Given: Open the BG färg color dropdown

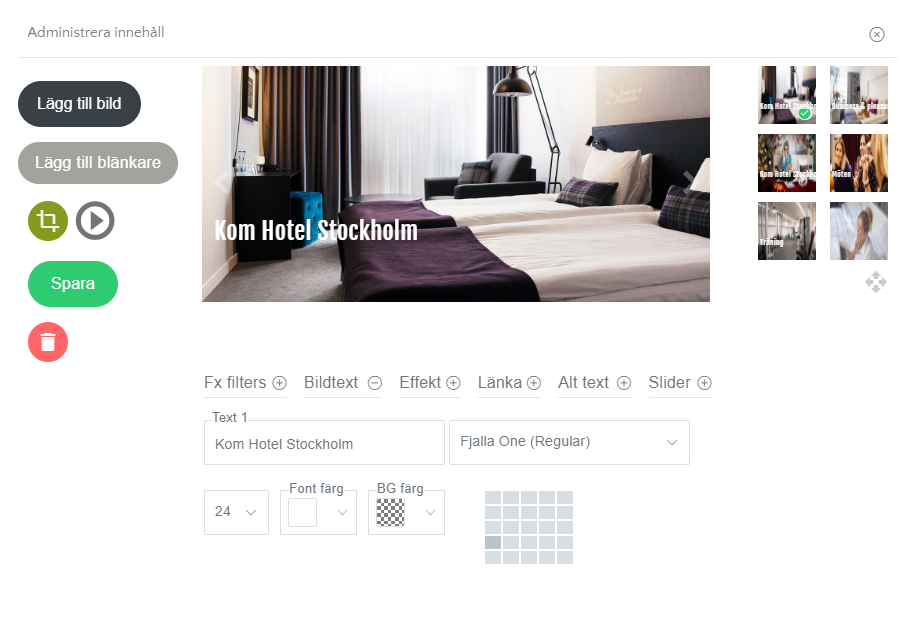Looking at the screenshot, I should [x=406, y=512].
